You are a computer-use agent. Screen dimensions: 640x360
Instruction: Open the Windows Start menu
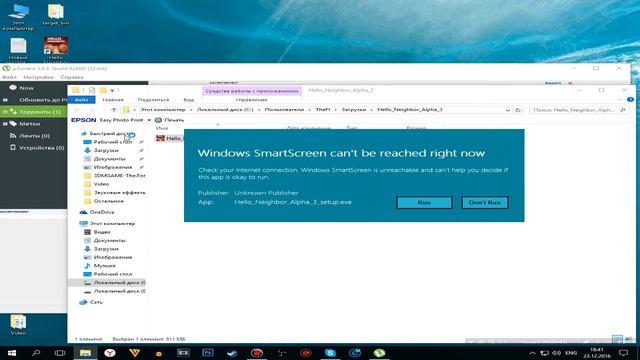(11, 353)
